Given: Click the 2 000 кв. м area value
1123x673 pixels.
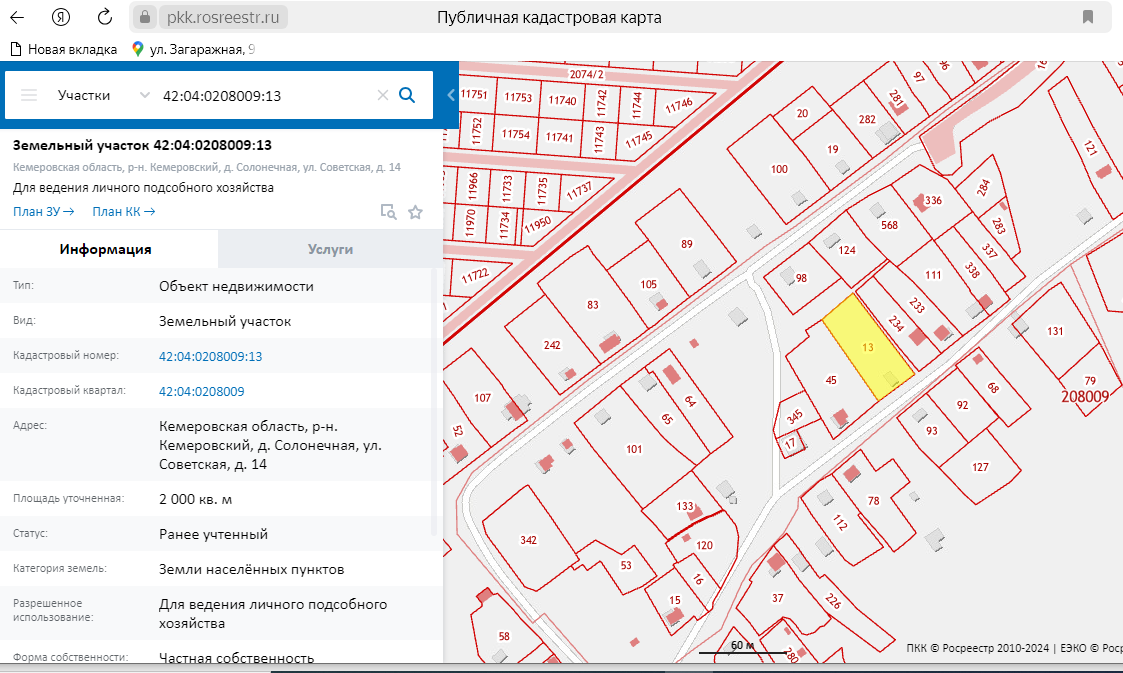Looking at the screenshot, I should pos(196,499).
